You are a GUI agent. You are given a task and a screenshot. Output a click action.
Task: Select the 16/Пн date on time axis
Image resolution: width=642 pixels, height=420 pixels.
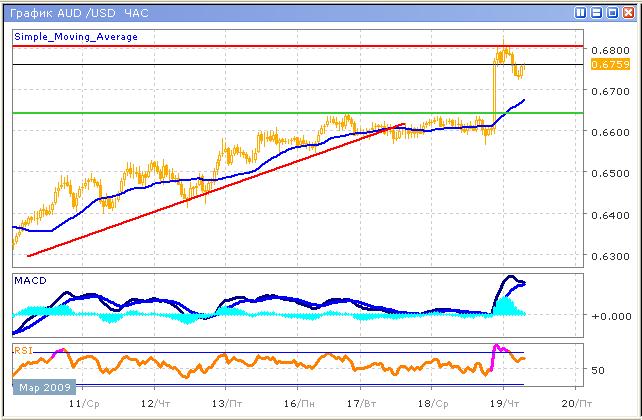(296, 403)
